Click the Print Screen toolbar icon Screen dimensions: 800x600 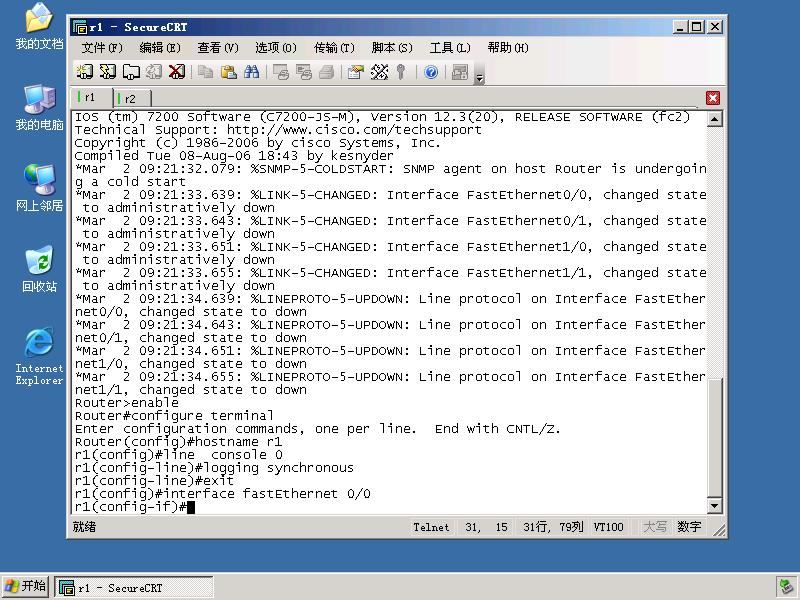pyautogui.click(x=281, y=72)
